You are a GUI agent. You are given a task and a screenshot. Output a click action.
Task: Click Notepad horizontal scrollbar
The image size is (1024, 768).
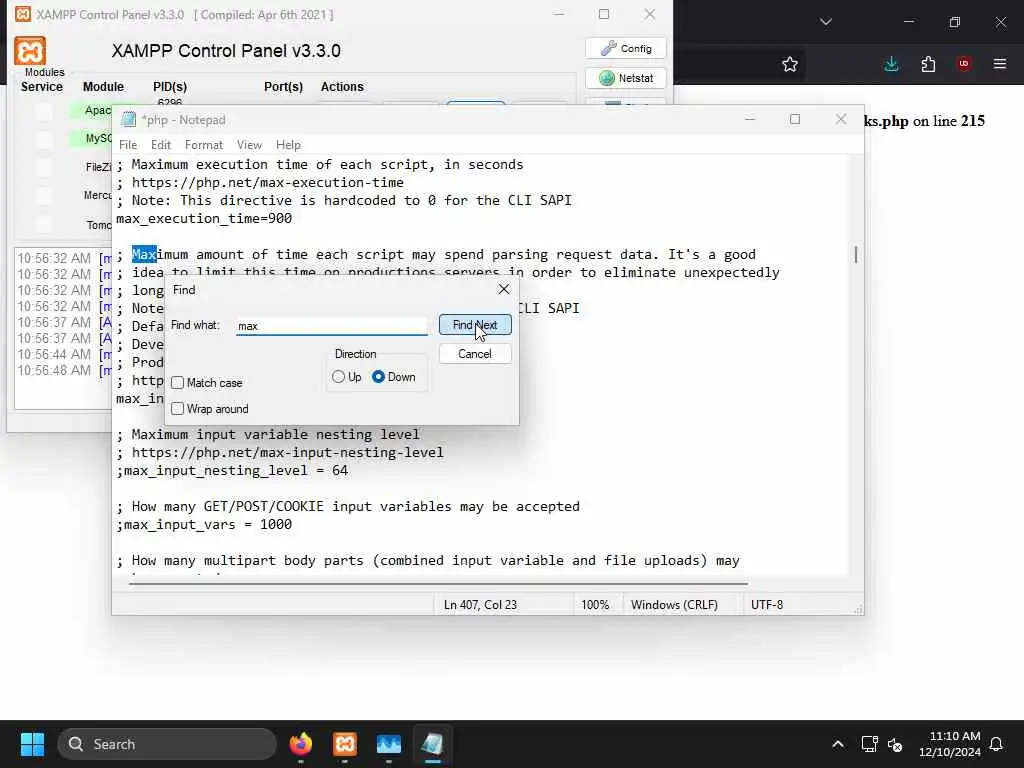tap(438, 583)
